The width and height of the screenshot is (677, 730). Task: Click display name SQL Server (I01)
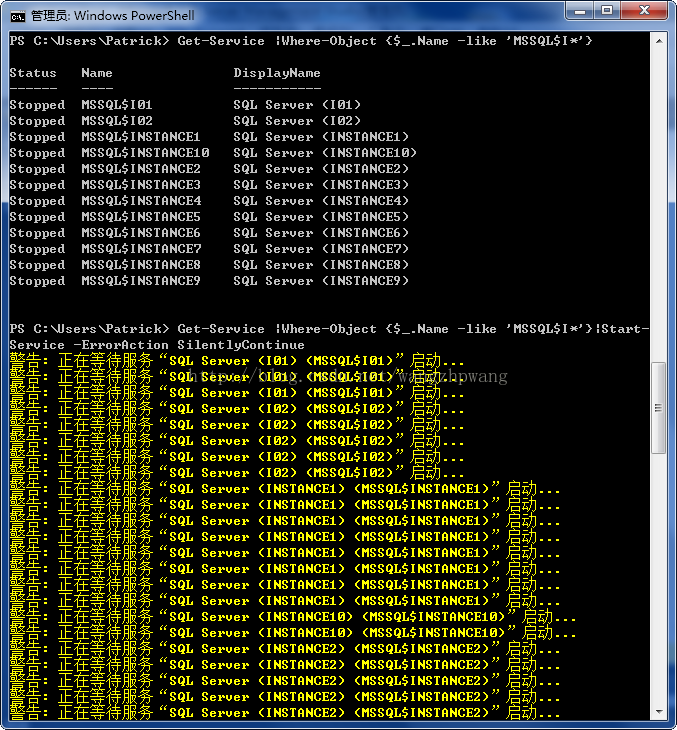297,105
